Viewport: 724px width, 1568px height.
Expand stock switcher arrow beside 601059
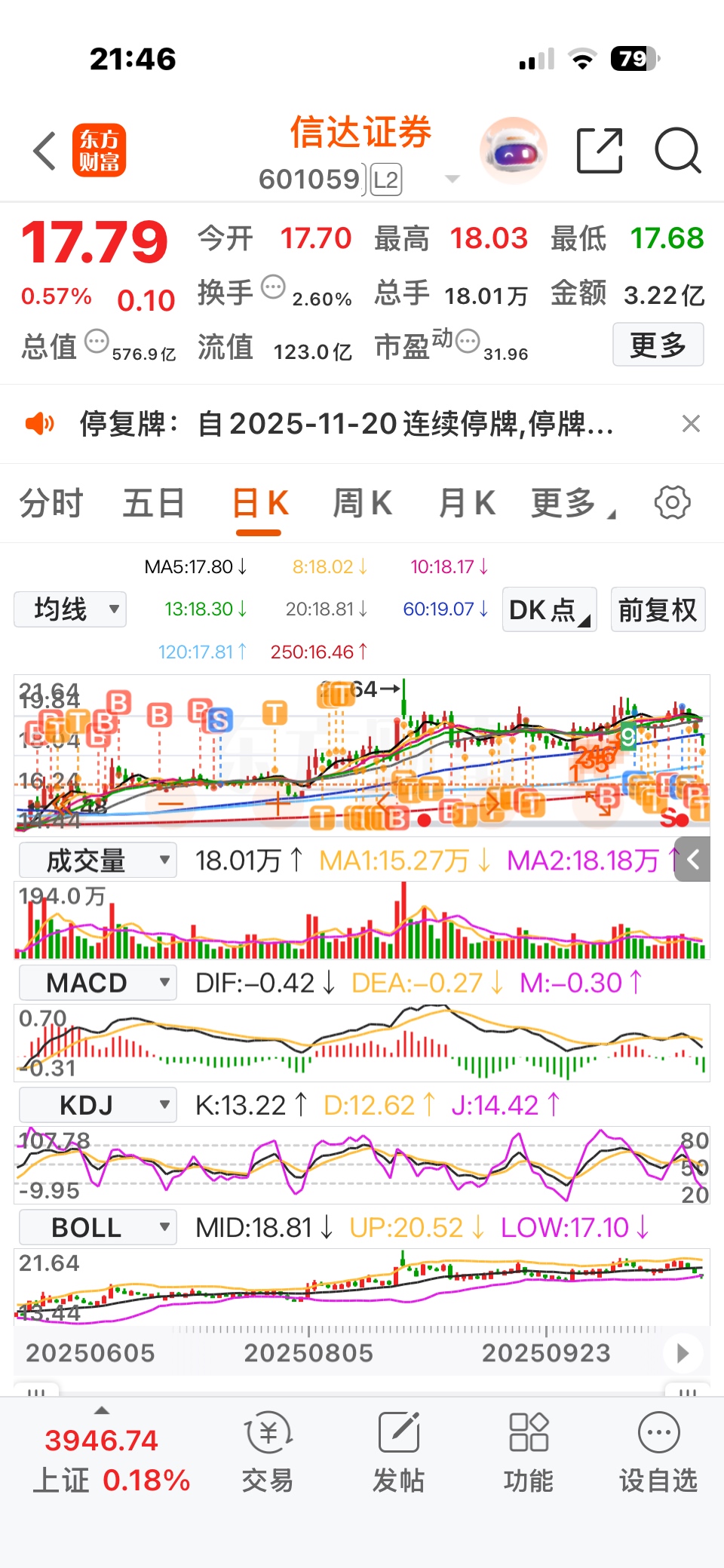pos(452,180)
